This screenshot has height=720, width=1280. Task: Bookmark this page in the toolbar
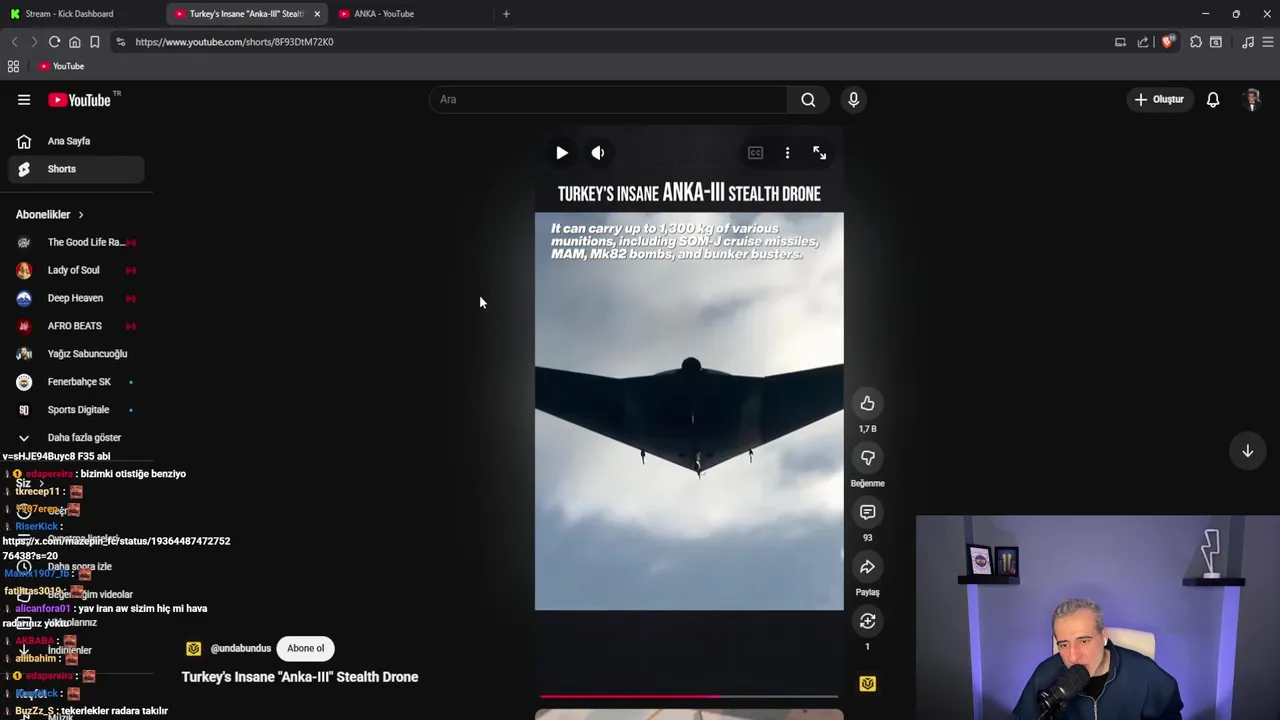(94, 42)
